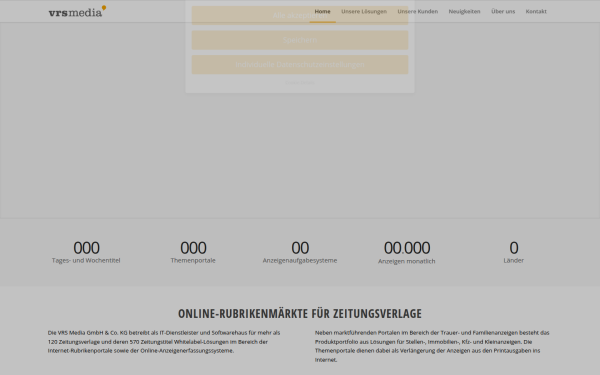Go to Unsere Kunden page
600x375 pixels.
417,11
